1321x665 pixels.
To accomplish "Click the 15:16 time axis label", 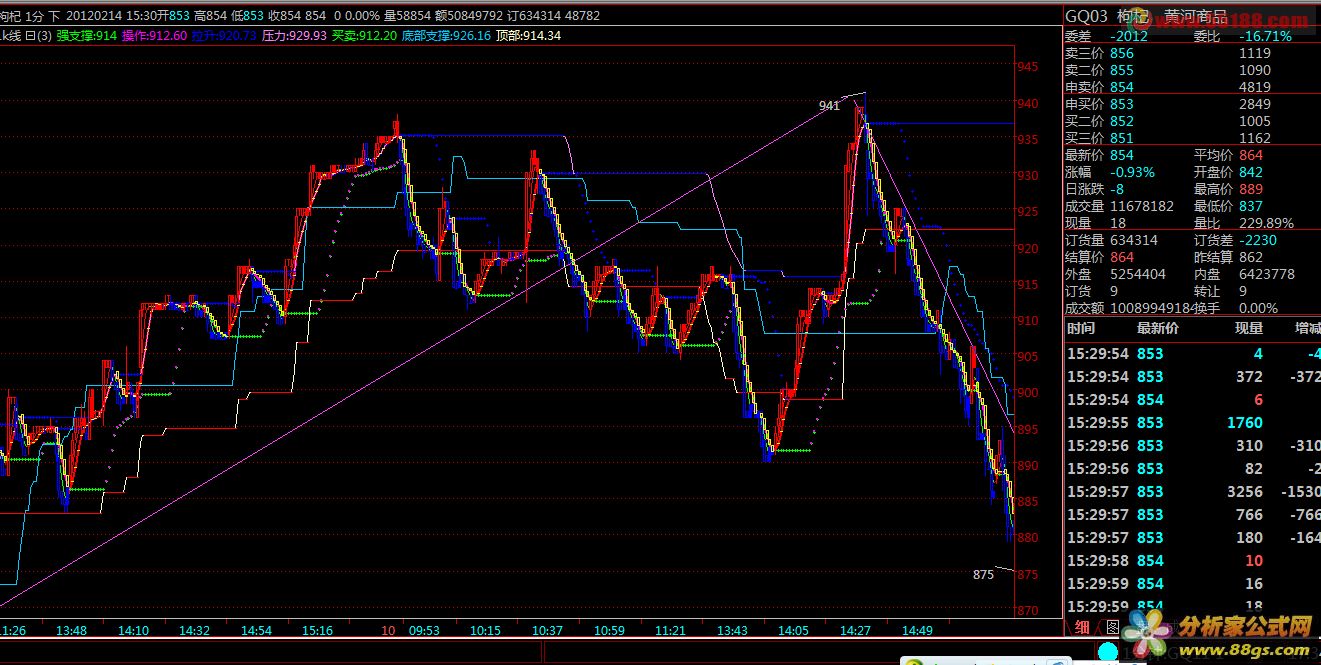I will point(317,631).
